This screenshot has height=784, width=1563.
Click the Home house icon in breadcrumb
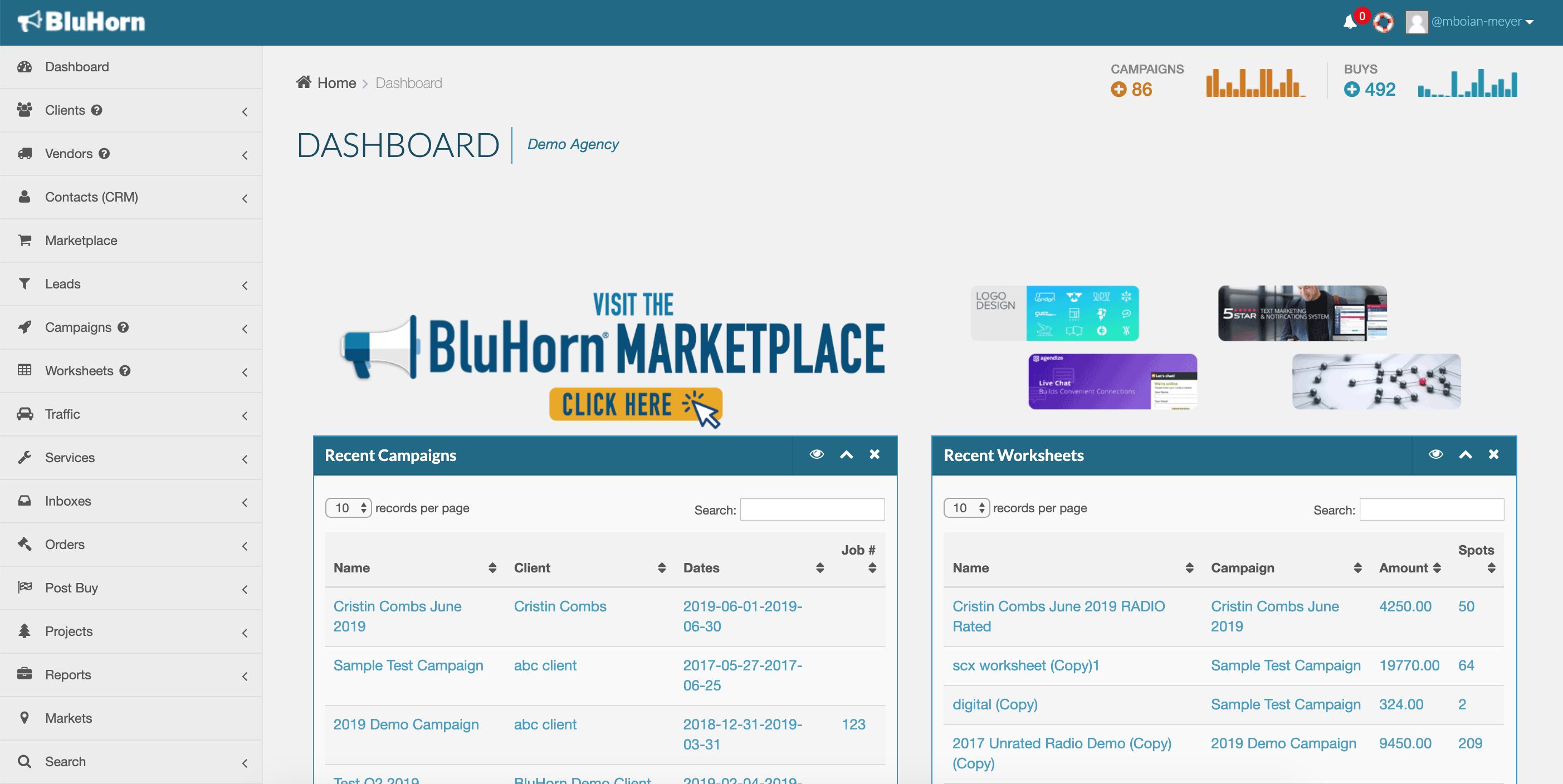click(304, 82)
